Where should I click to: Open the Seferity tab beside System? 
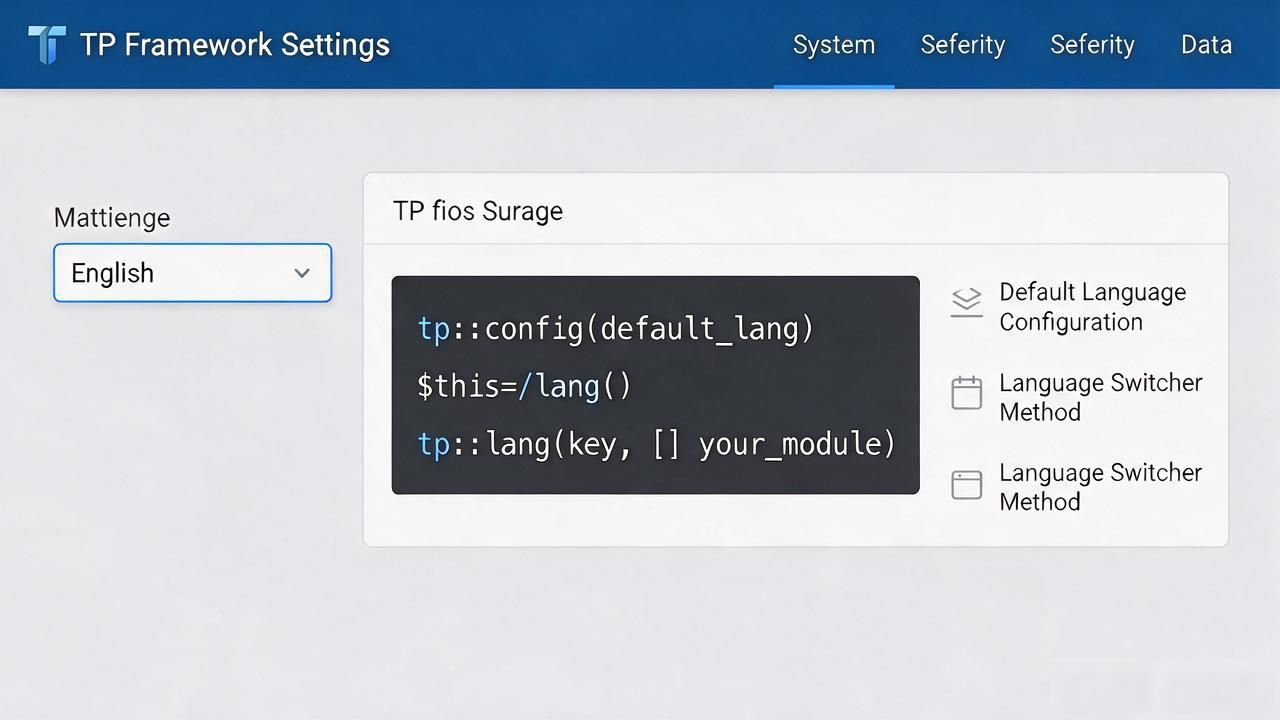click(963, 44)
